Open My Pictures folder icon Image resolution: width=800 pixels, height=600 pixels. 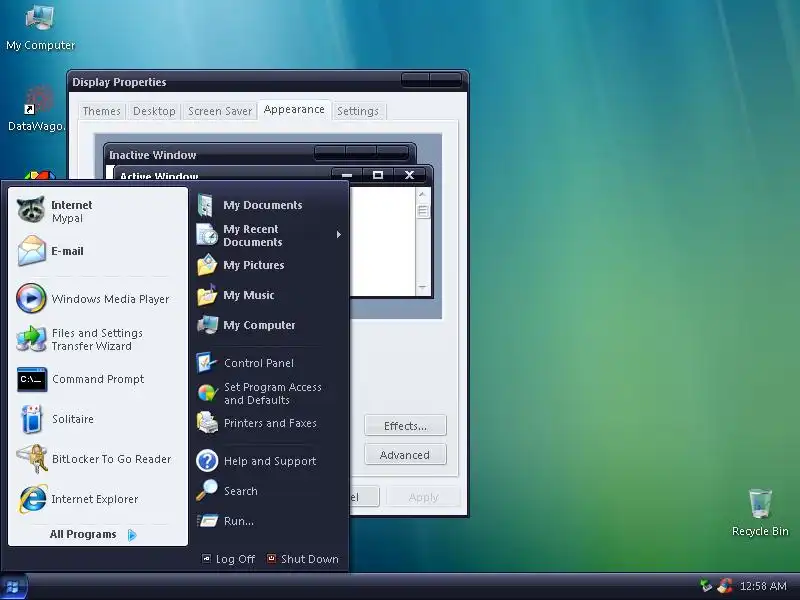click(207, 265)
